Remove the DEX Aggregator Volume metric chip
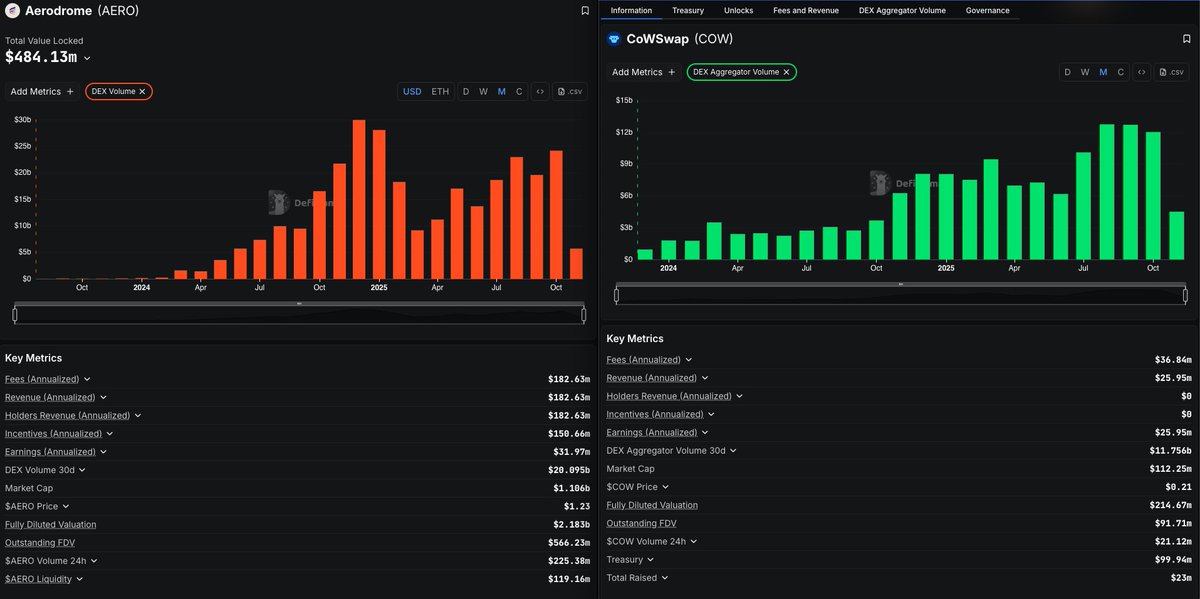This screenshot has width=1200, height=599. (x=786, y=72)
